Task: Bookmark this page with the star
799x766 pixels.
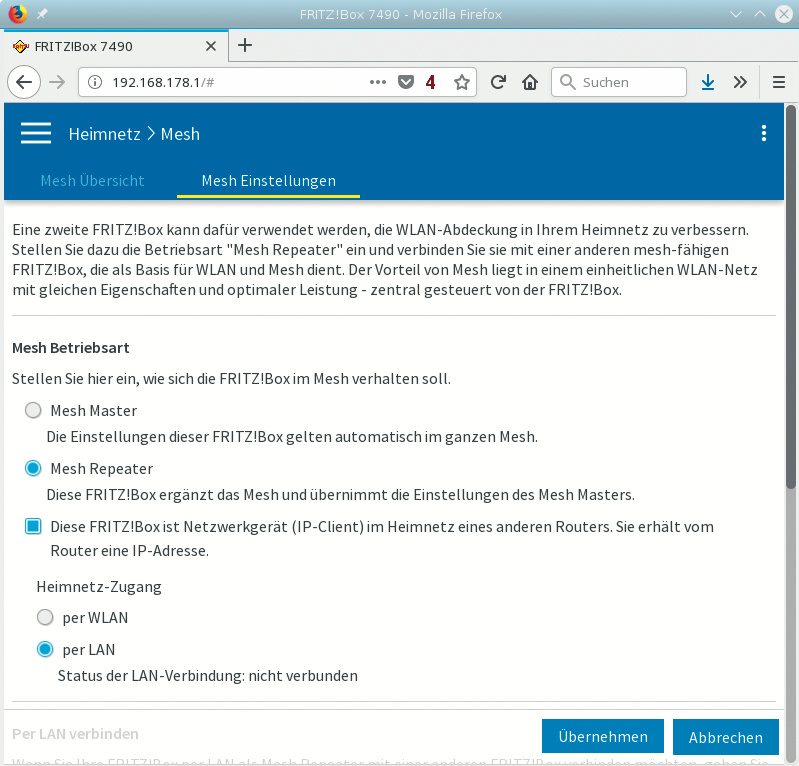Action: 462,82
